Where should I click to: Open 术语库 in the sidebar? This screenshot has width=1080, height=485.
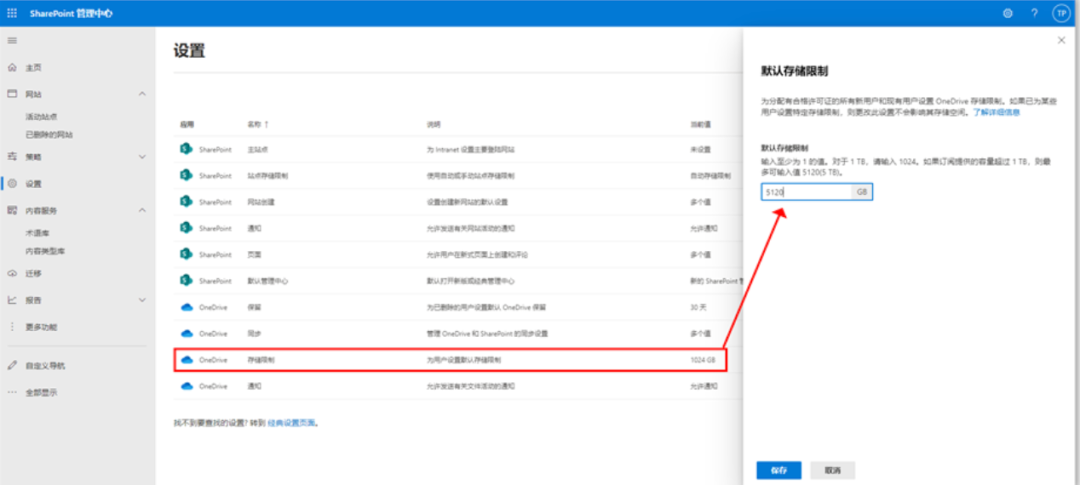coord(37,234)
